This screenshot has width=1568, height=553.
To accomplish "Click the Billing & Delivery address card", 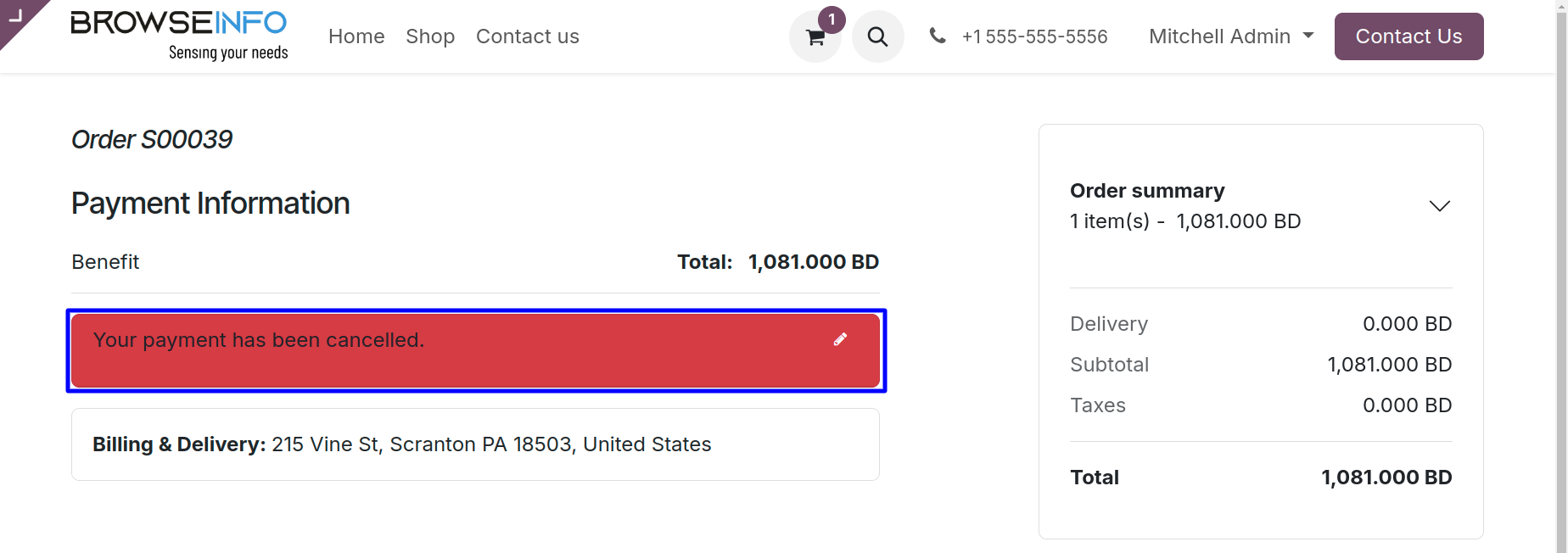I will pyautogui.click(x=475, y=444).
